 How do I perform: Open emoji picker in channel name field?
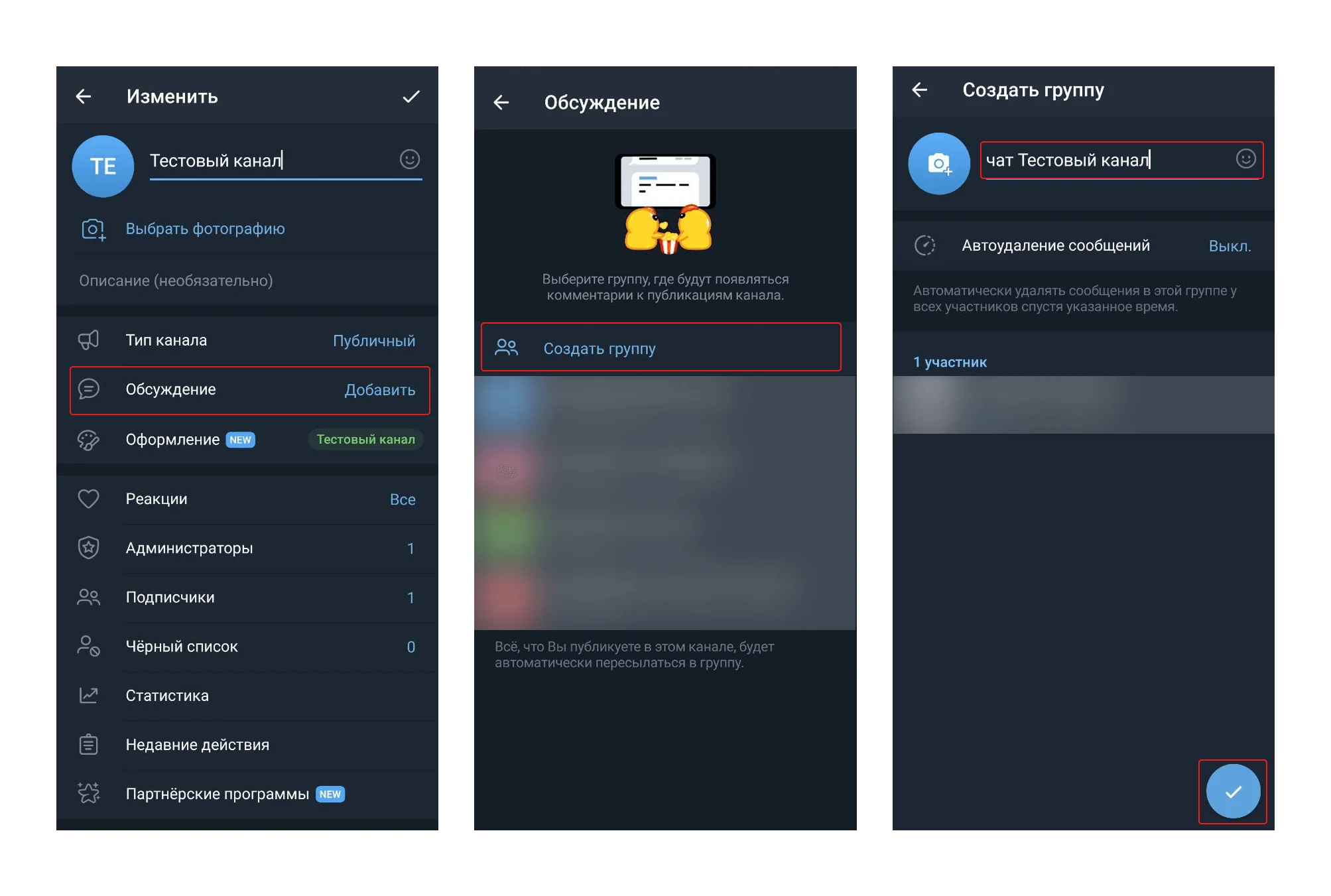click(409, 159)
